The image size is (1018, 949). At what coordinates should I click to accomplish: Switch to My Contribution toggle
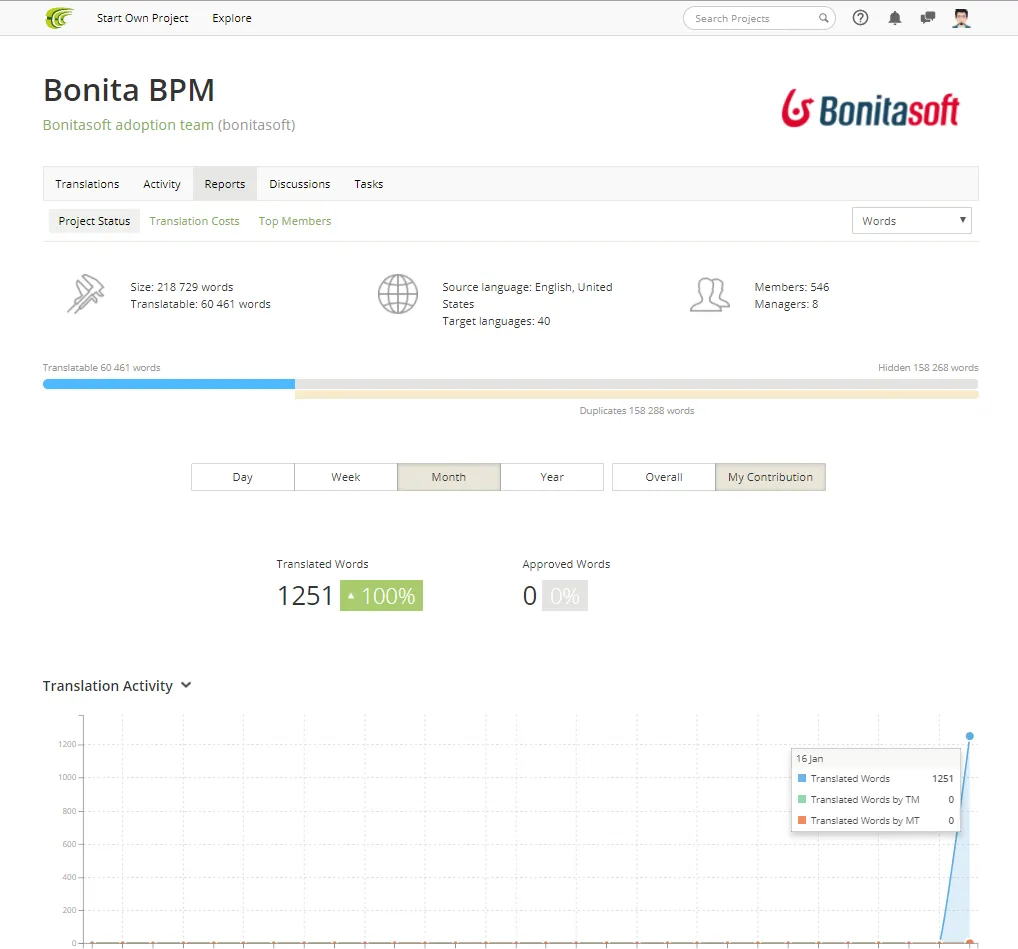(770, 477)
